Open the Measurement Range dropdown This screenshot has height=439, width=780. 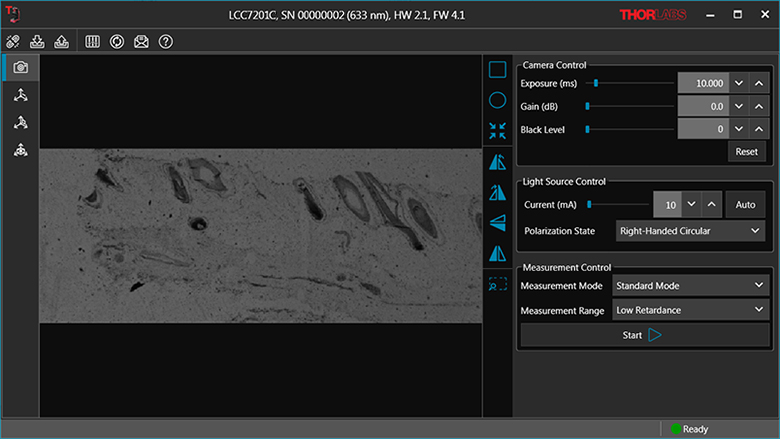[691, 310]
